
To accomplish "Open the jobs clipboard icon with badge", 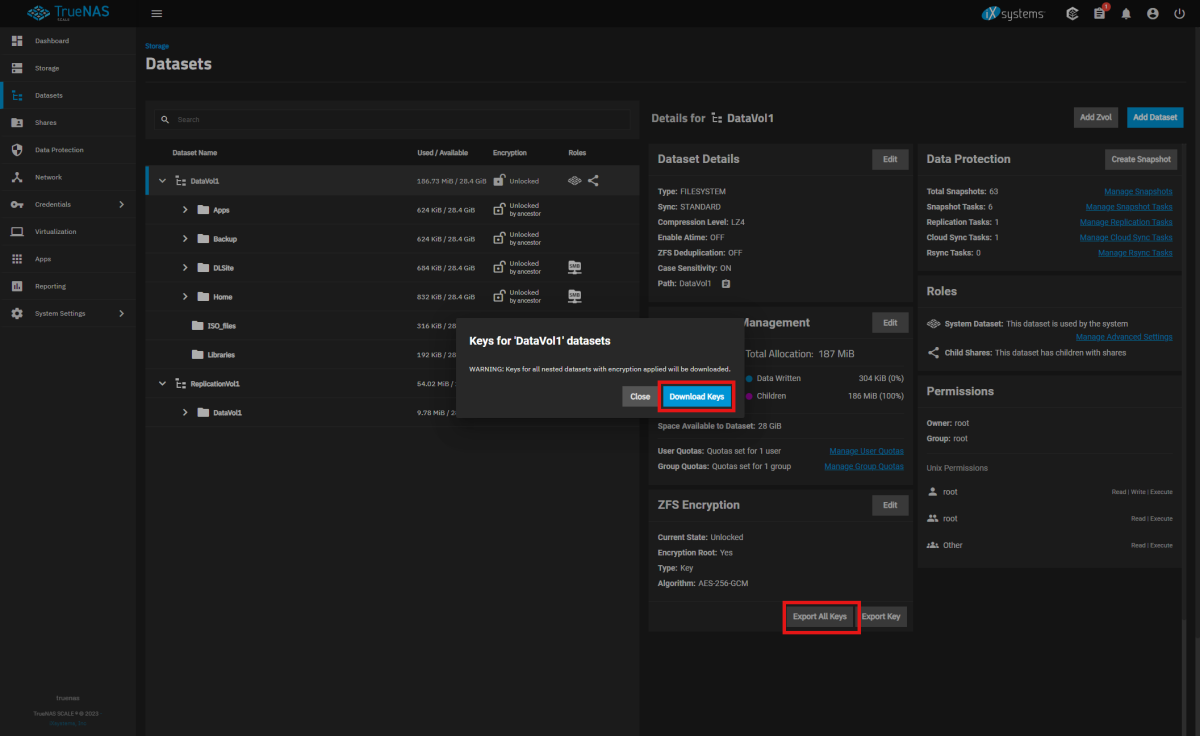I will 1100,14.
